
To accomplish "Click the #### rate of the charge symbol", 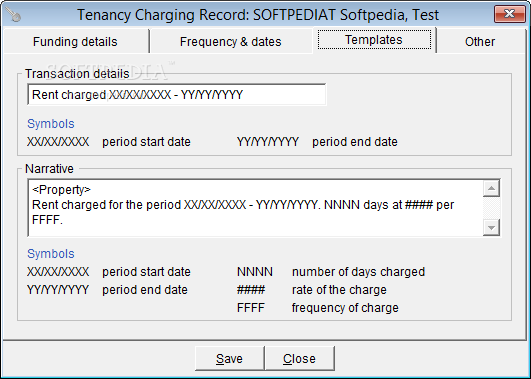I will click(x=251, y=290).
